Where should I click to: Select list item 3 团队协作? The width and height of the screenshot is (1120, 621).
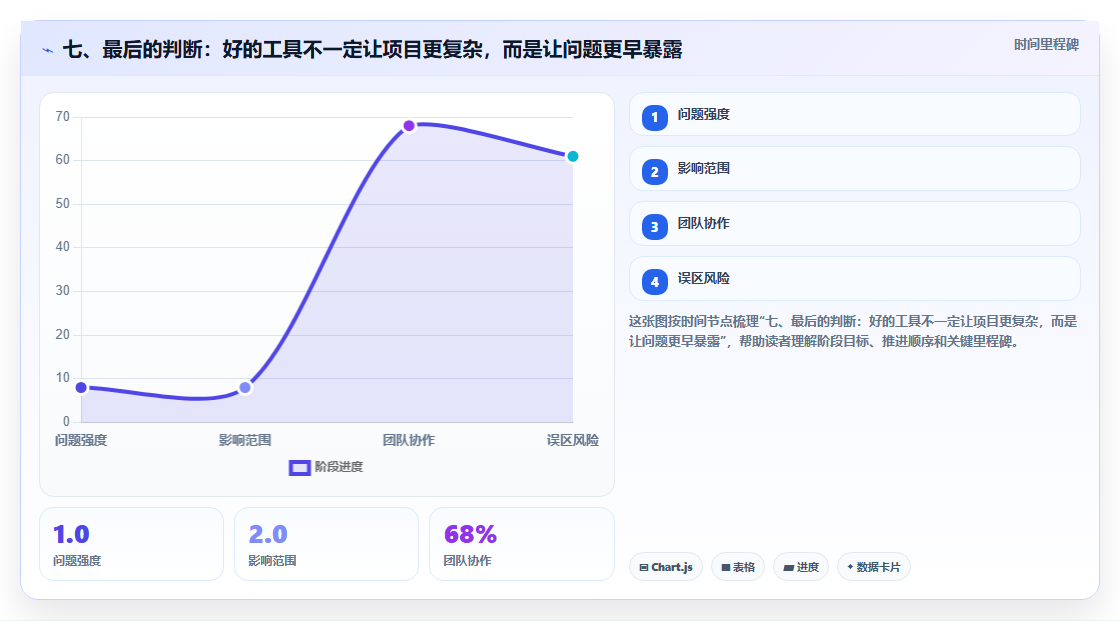tap(854, 224)
